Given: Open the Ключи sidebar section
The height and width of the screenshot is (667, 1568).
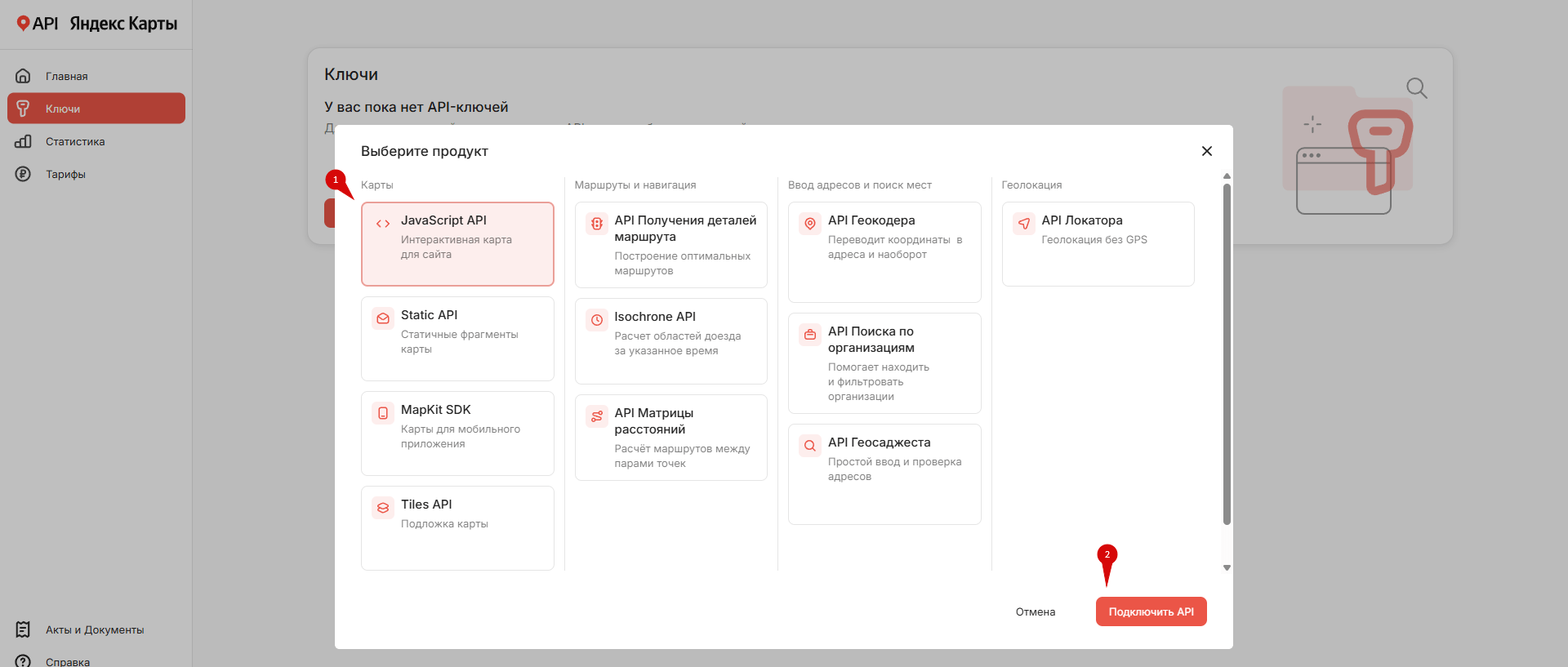Looking at the screenshot, I should tap(96, 109).
